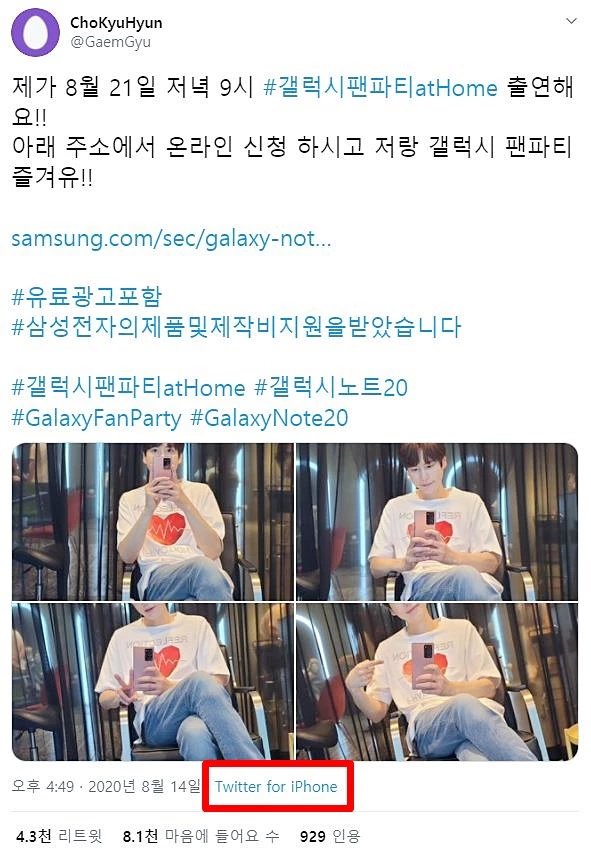This screenshot has height=861, width=591.
Task: Open the #삼성전자의제품및제작비지원을받았습니다 hashtag
Action: coord(236,327)
